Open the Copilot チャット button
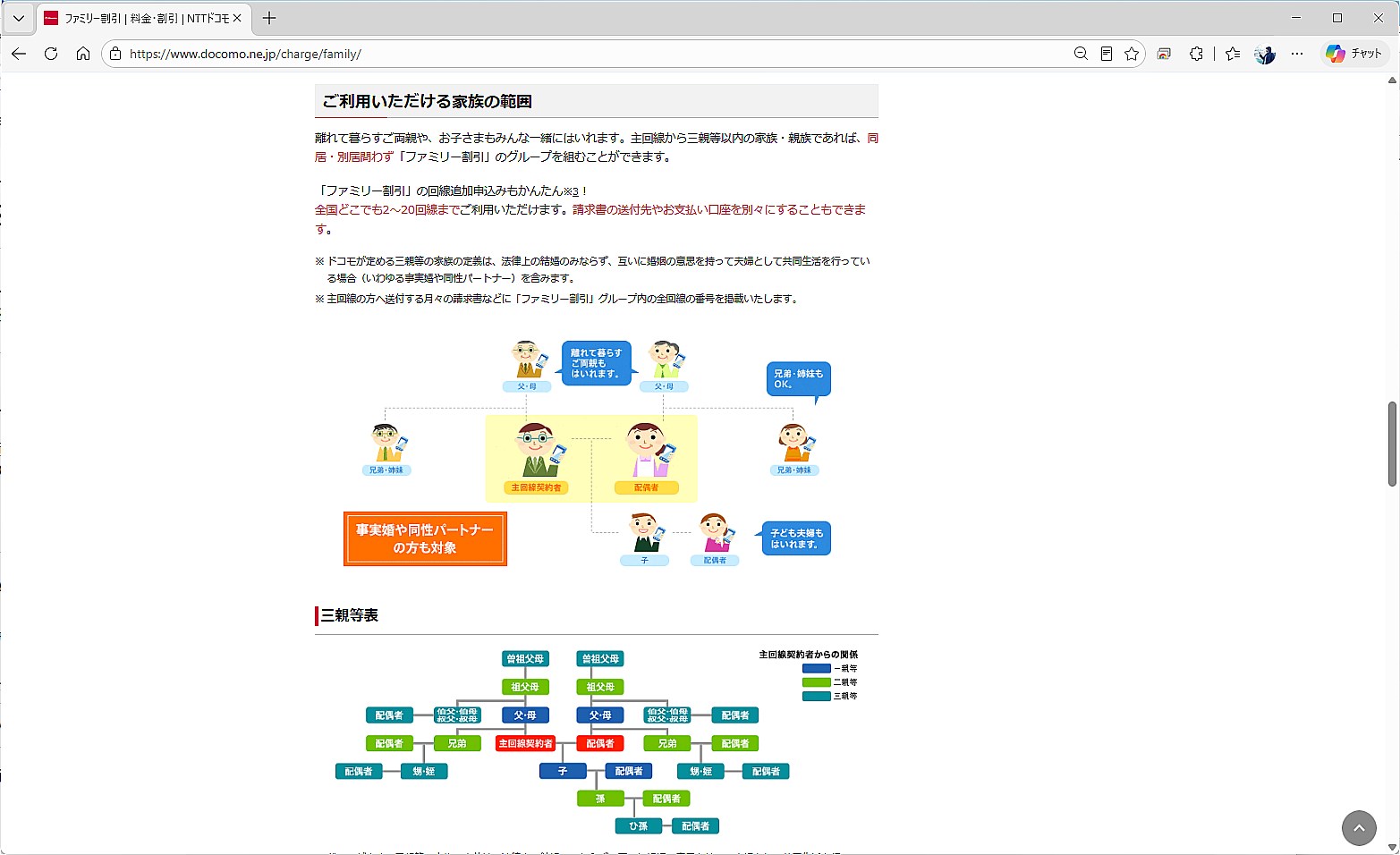This screenshot has width=1400, height=855. [1354, 54]
